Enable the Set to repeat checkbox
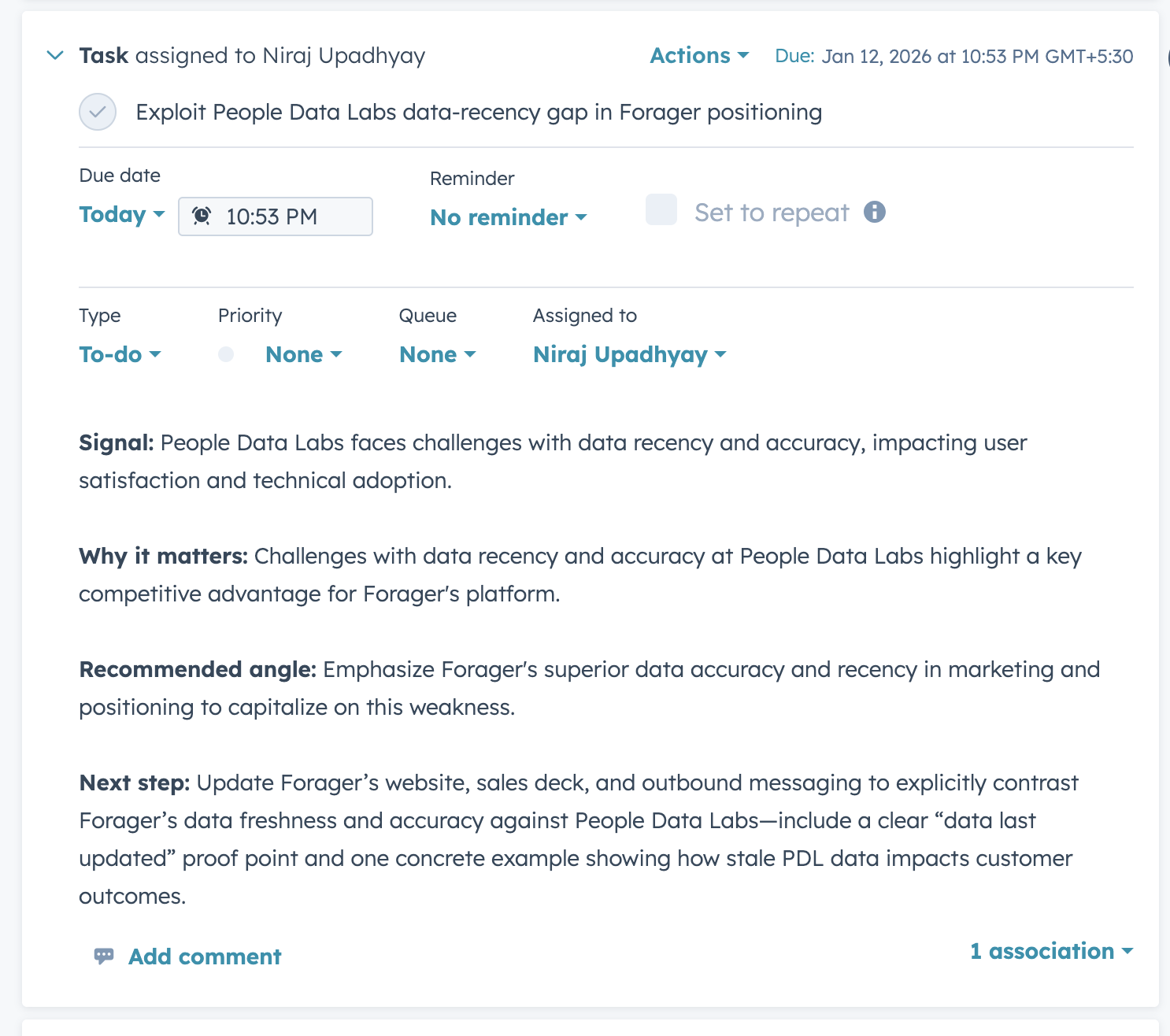Screen dimensions: 1170x1036 [x=661, y=211]
